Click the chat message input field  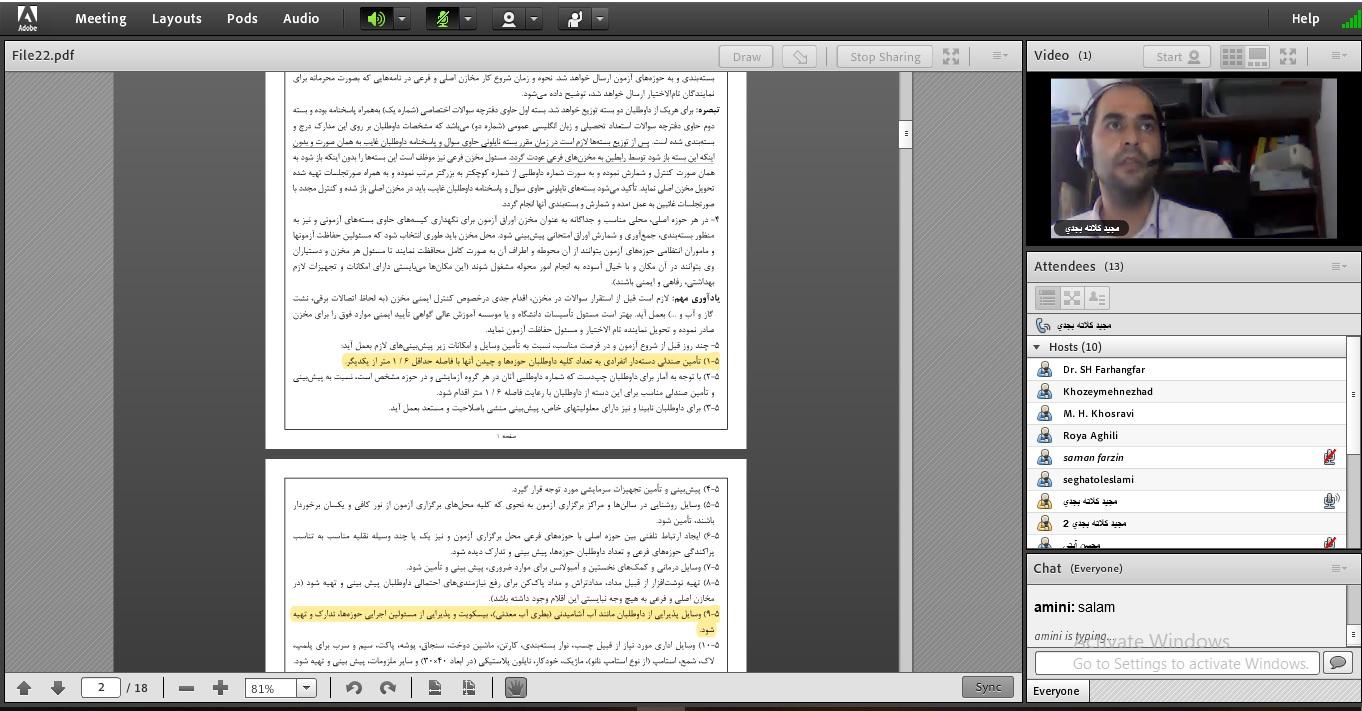[x=1176, y=663]
